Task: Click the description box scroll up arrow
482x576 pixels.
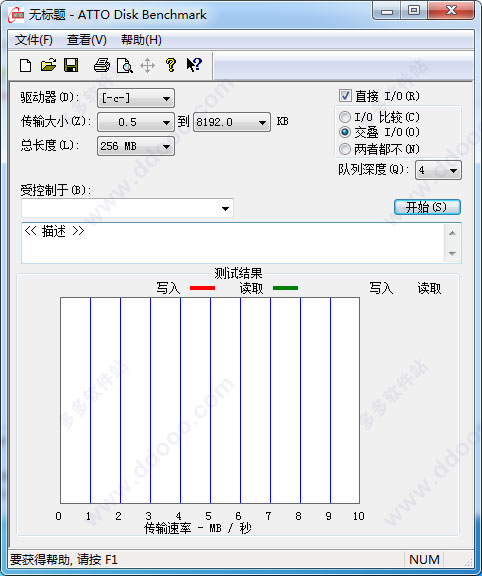Action: click(x=452, y=233)
